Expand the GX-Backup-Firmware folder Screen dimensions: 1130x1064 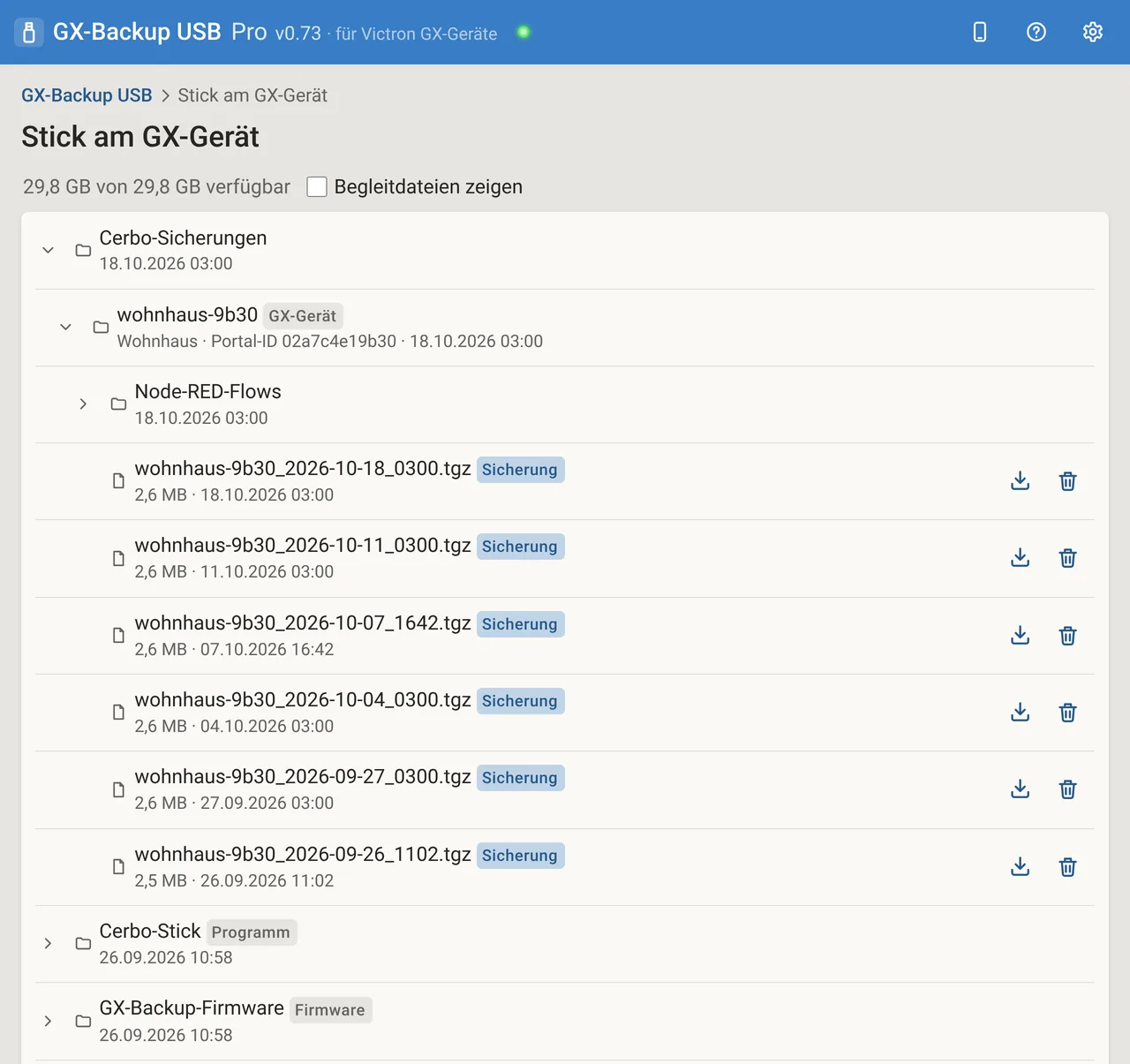48,1021
